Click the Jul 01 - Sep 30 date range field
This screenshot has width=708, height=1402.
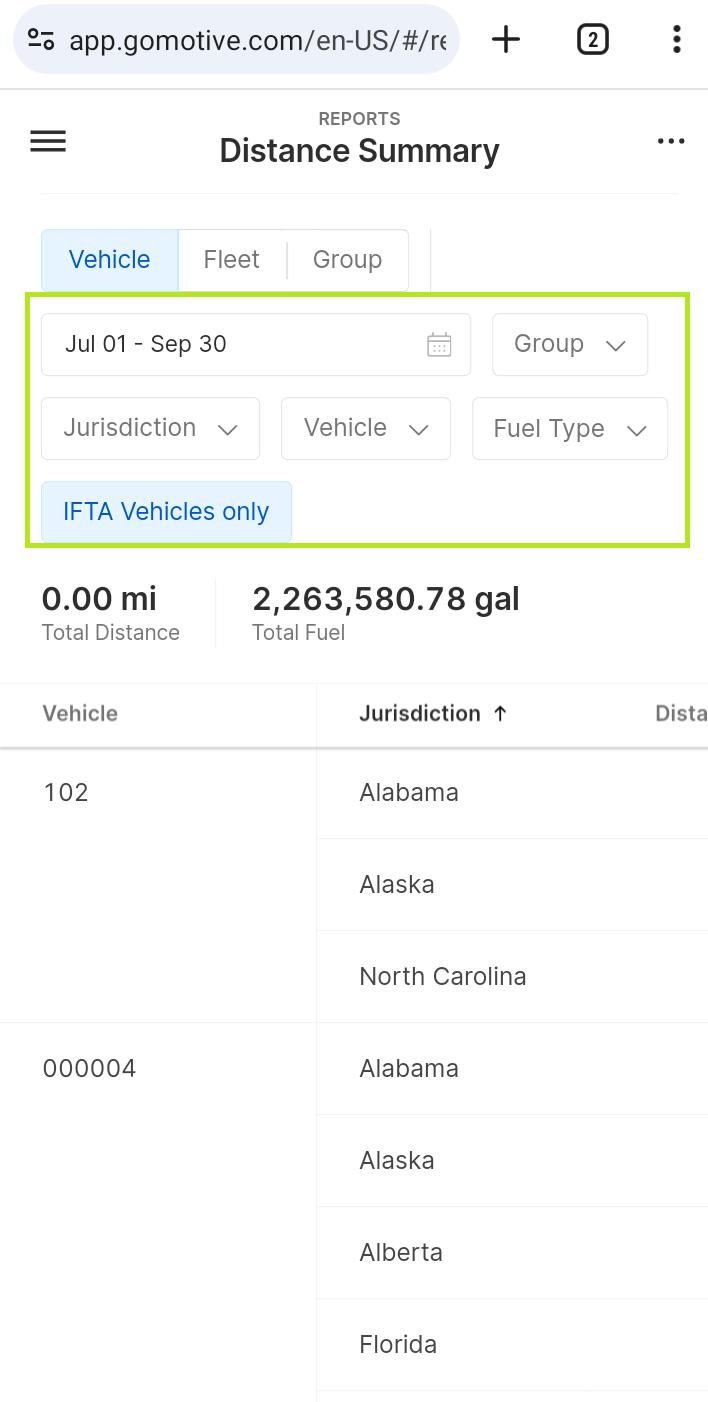(256, 344)
